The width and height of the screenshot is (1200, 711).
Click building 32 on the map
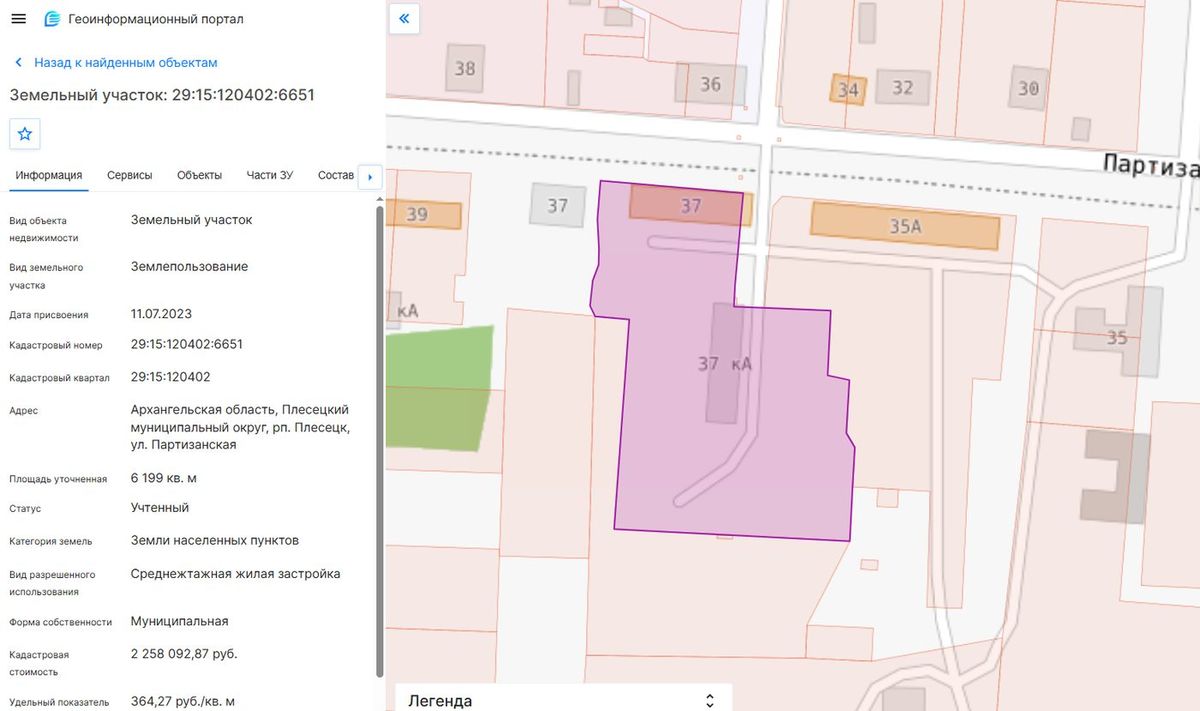coord(903,88)
